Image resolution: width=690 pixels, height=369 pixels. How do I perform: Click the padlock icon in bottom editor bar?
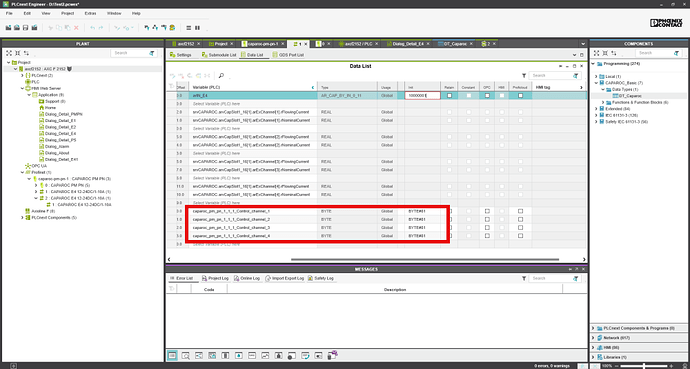(x=279, y=355)
